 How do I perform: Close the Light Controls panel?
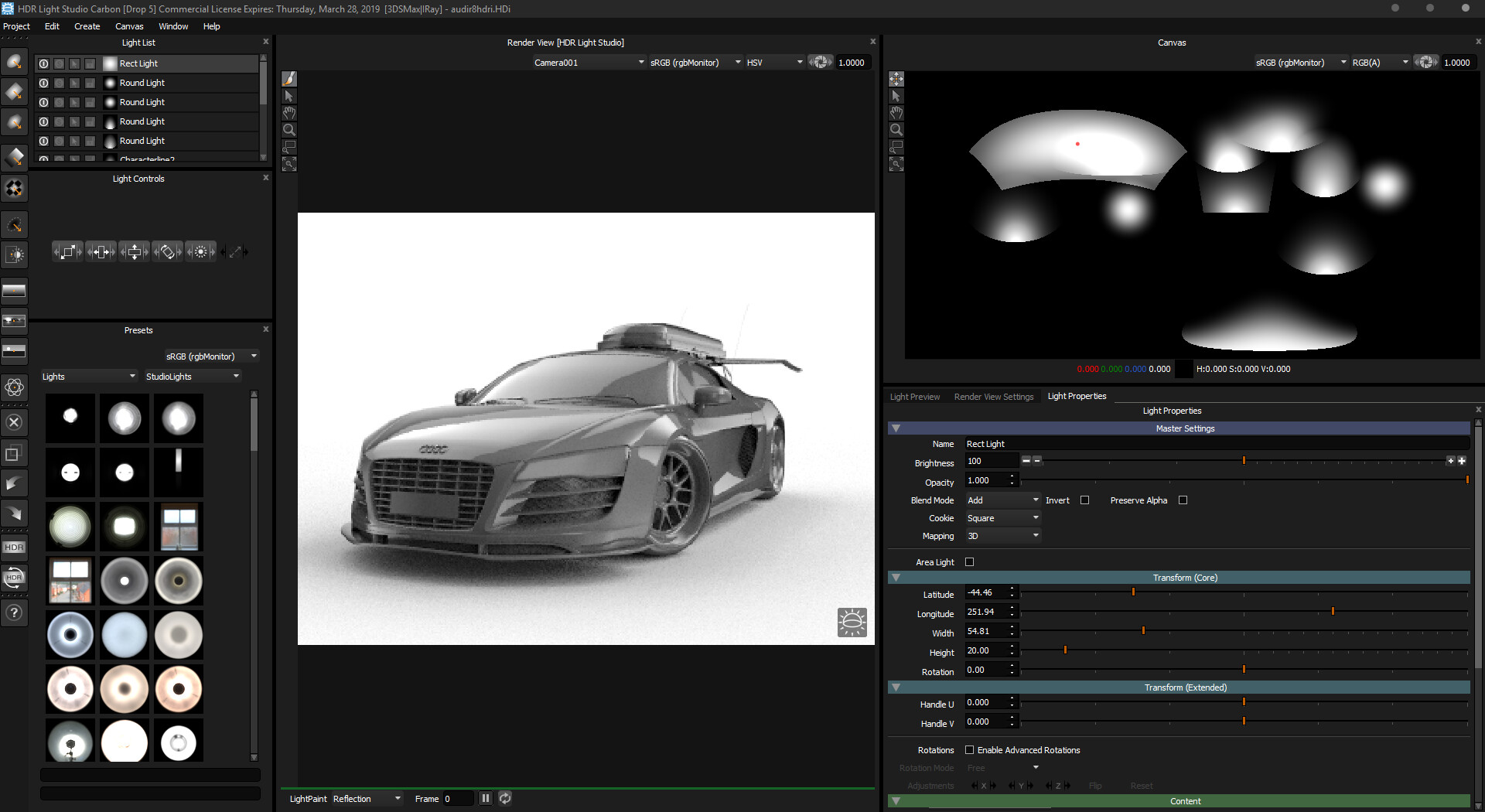click(266, 178)
